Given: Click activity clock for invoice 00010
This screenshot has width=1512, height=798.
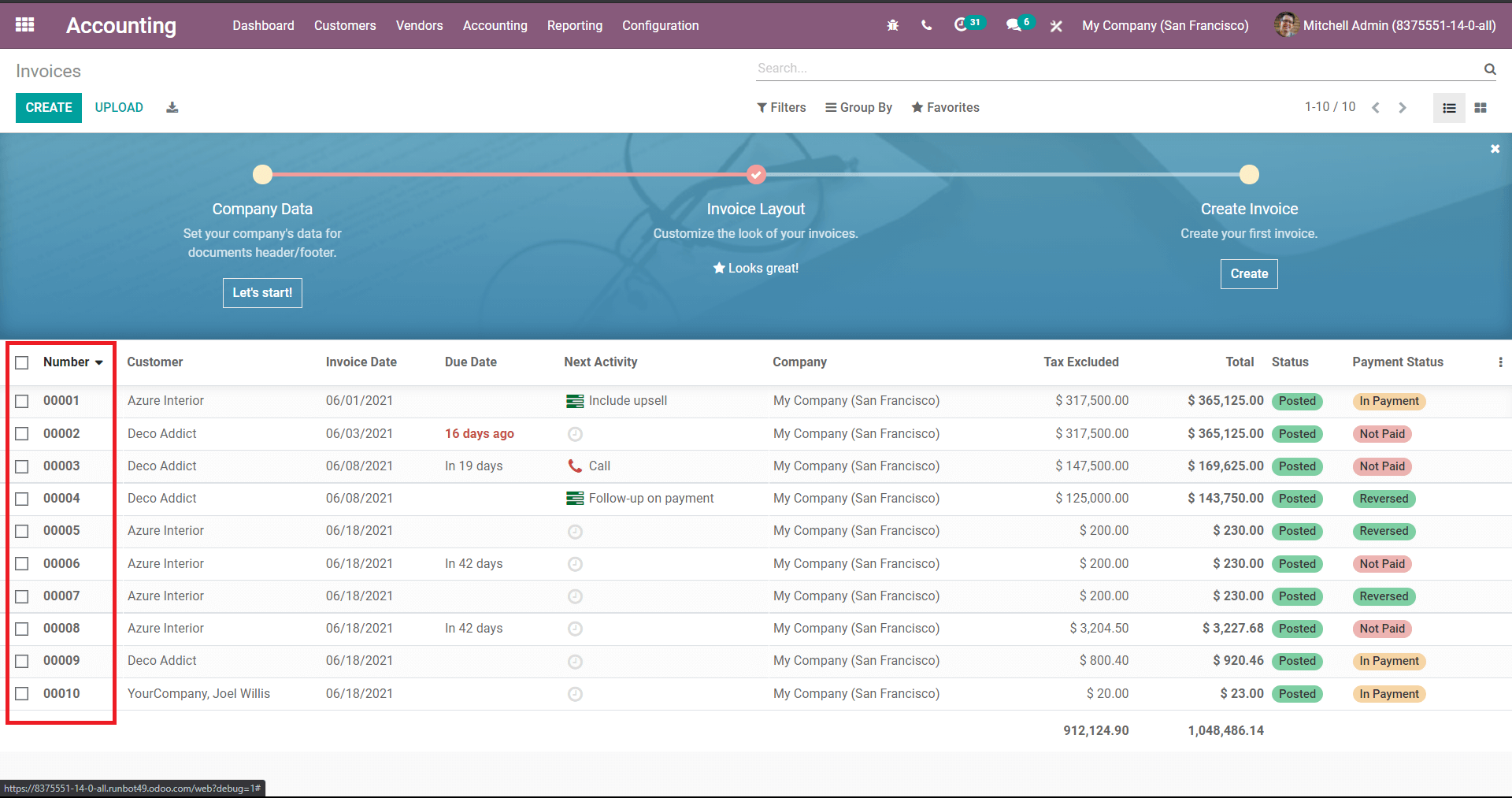Looking at the screenshot, I should pos(575,694).
